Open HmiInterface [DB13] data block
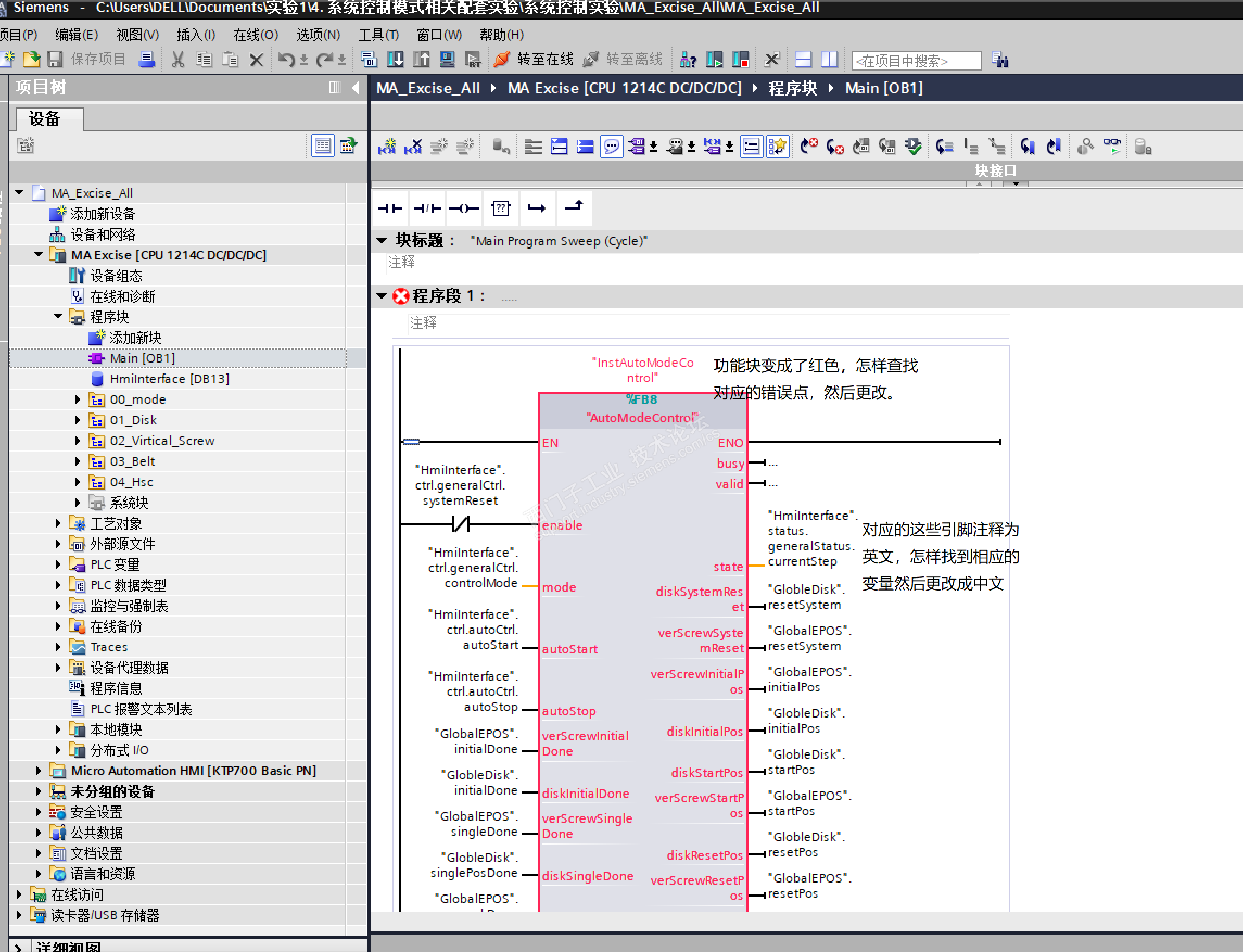This screenshot has width=1243, height=952. point(169,378)
